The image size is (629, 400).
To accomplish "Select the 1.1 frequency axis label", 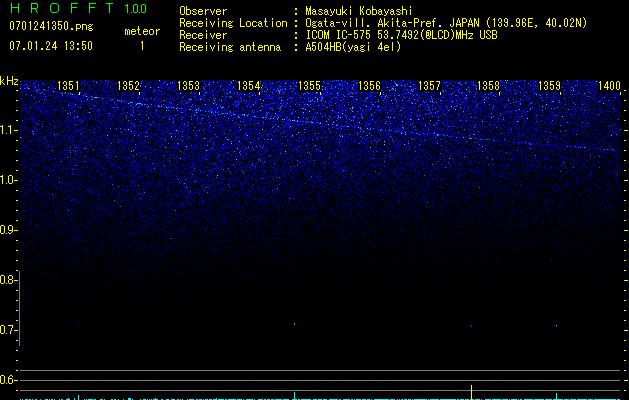I will click(x=9, y=130).
